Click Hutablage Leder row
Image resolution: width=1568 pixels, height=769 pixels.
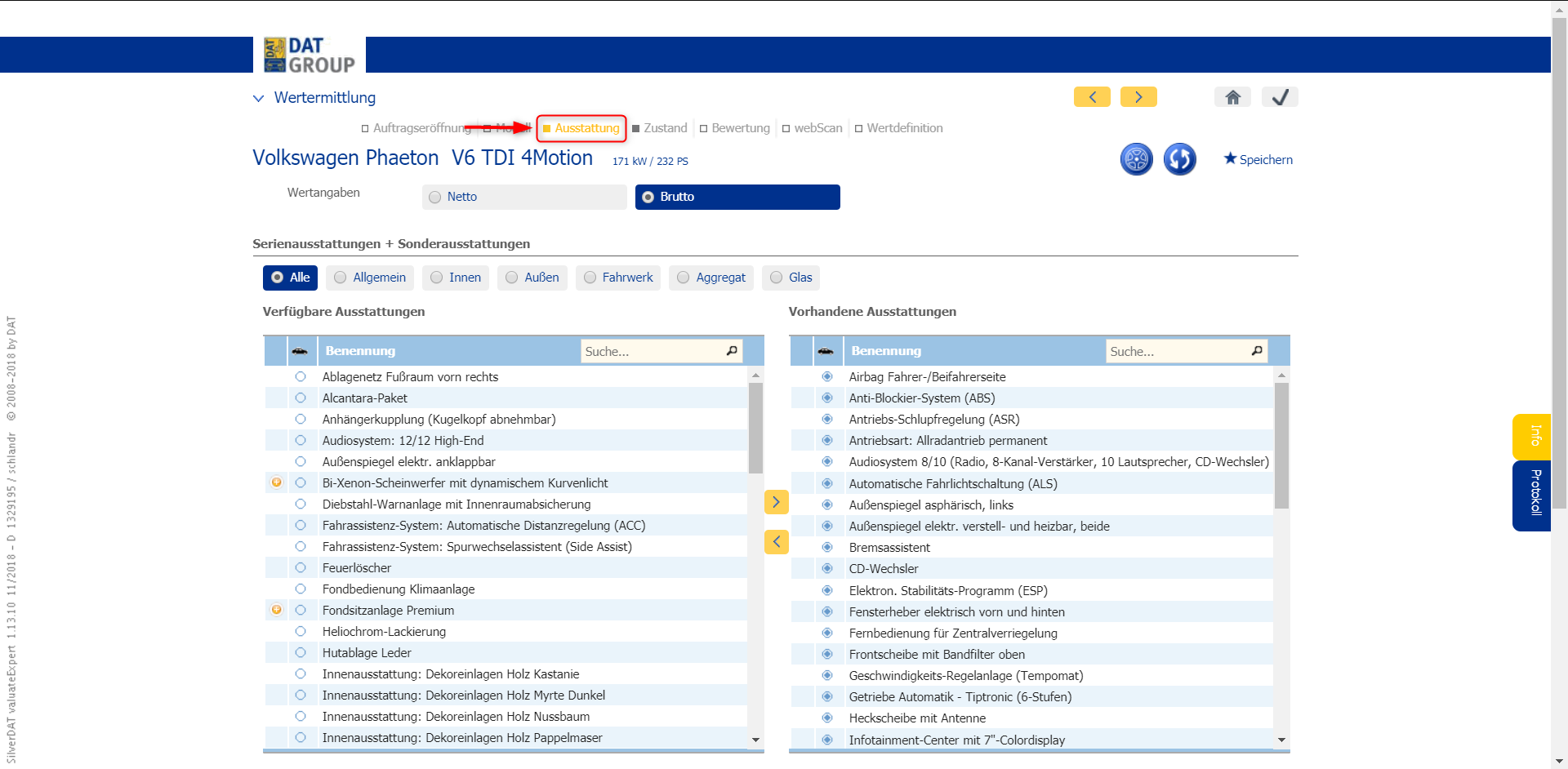[x=506, y=652]
